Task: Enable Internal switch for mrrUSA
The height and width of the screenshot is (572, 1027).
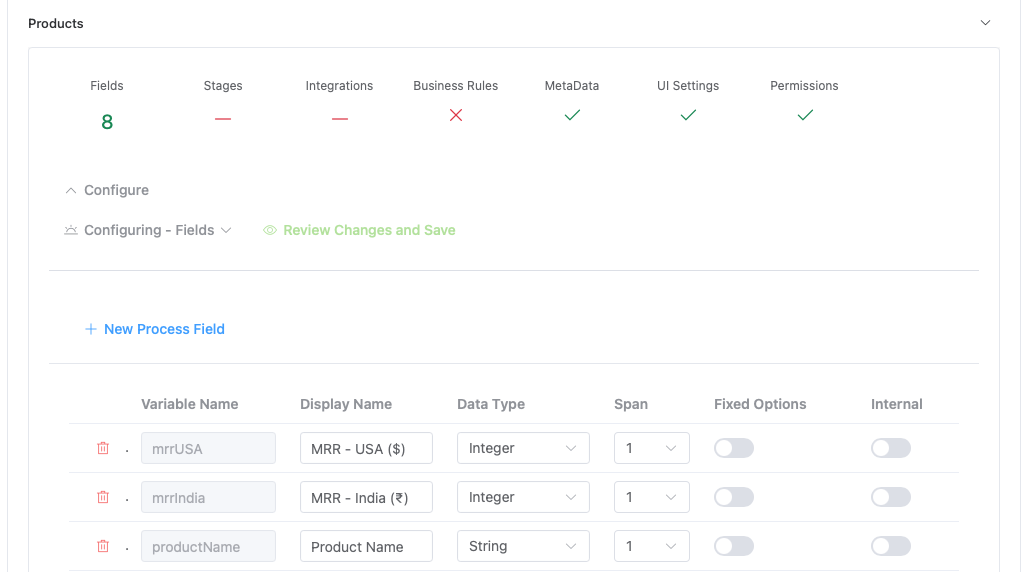Action: coord(891,448)
